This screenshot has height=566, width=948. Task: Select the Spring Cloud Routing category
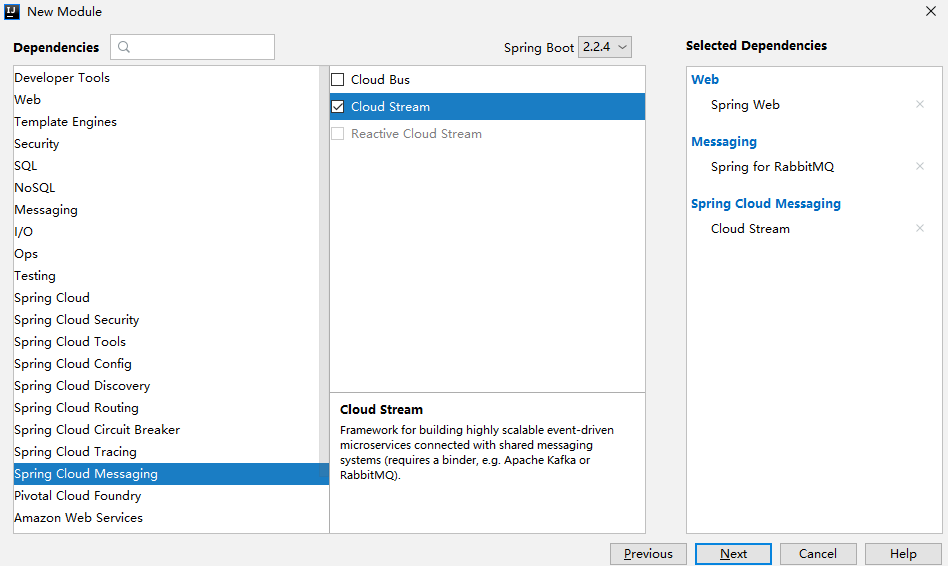pyautogui.click(x=166, y=408)
